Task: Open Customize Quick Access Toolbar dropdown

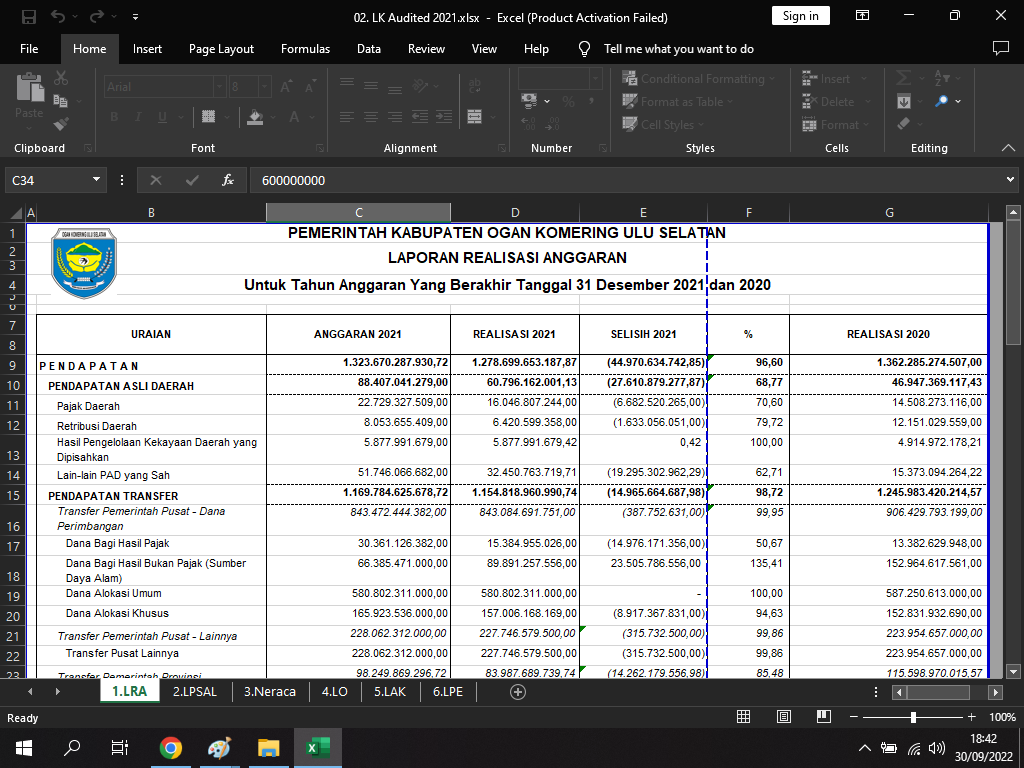Action: 135,17
